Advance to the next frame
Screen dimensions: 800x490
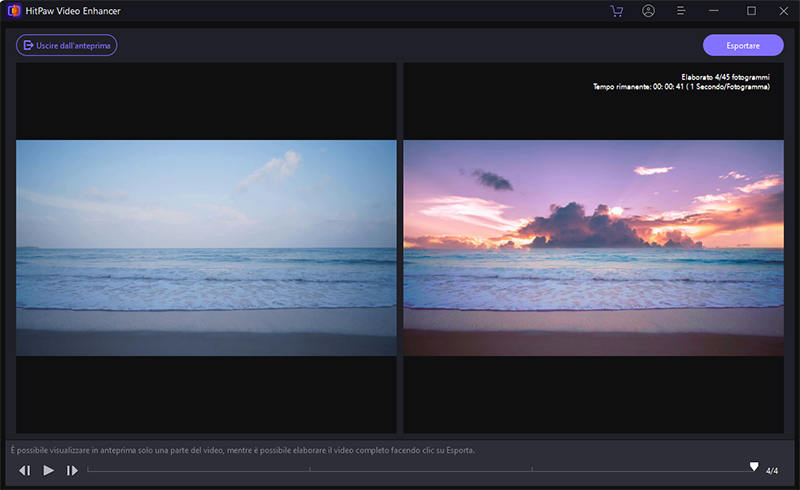point(72,470)
